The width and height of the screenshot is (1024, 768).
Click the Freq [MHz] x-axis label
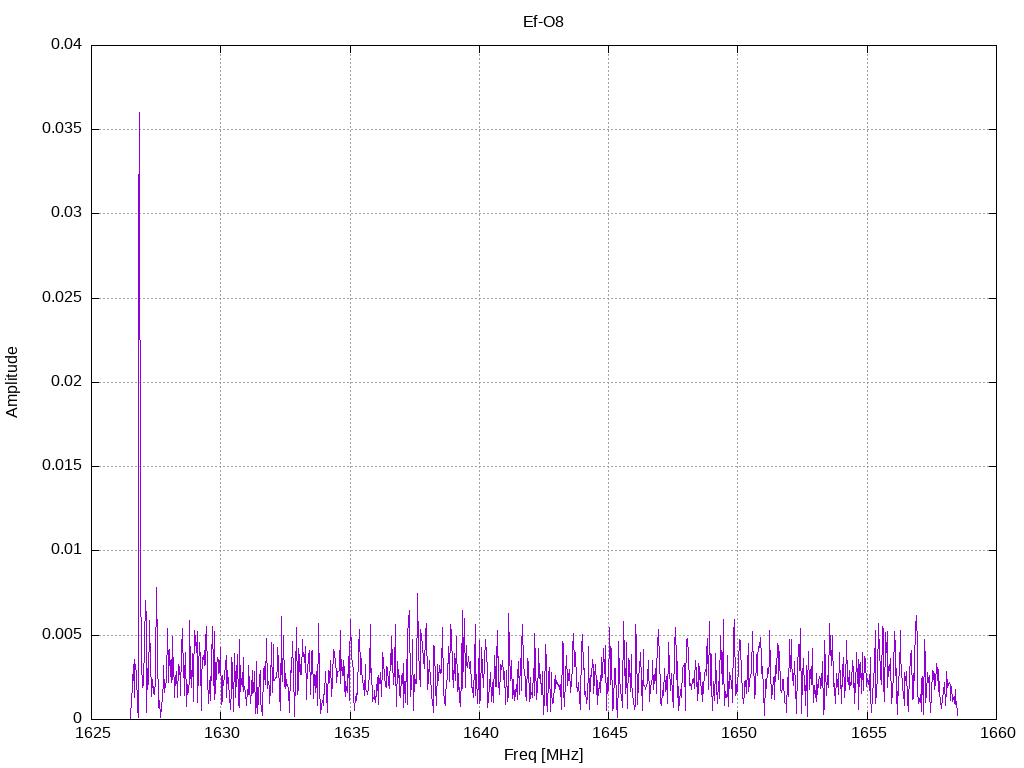point(543,755)
